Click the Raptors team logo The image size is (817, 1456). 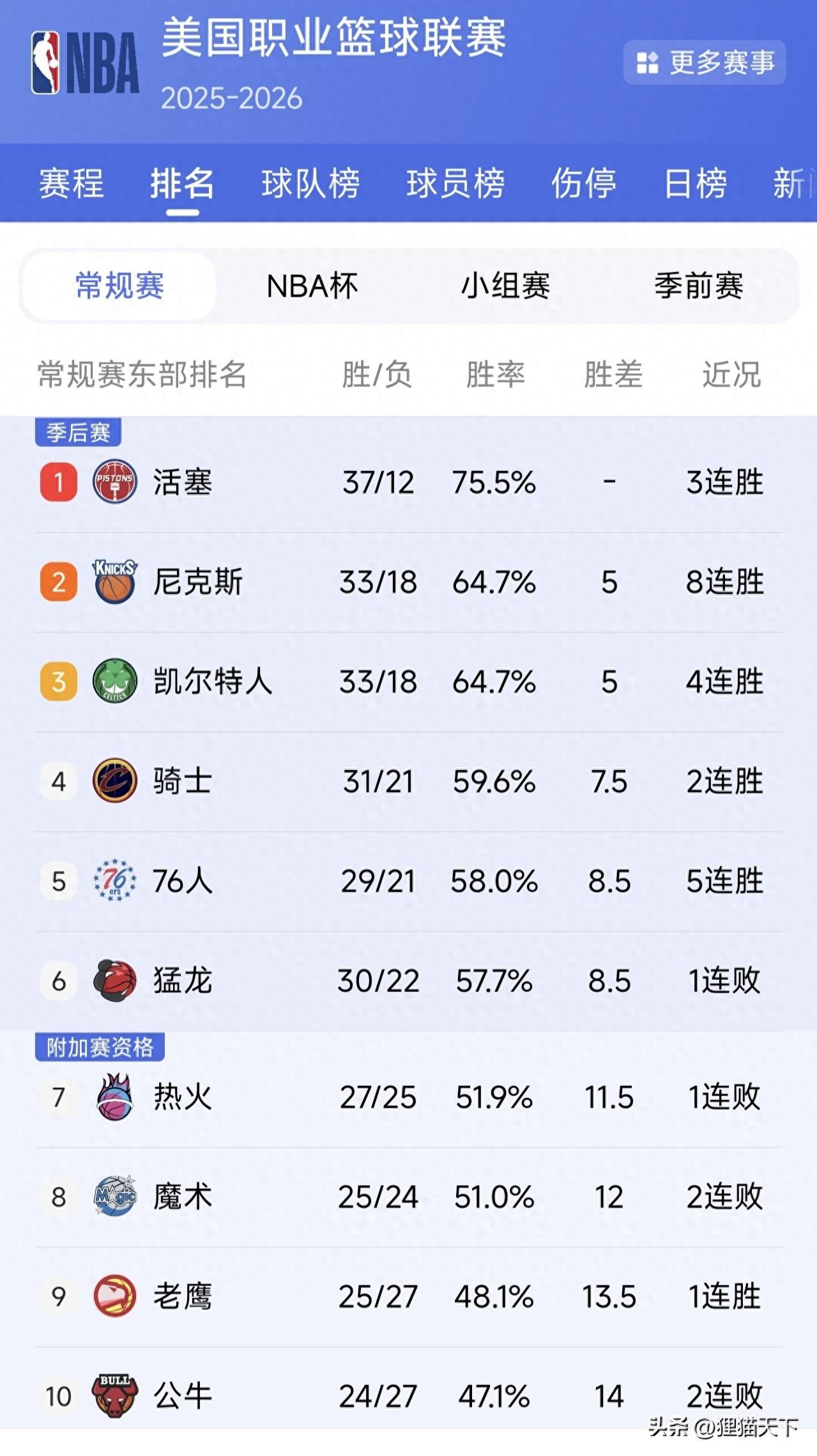pyautogui.click(x=115, y=980)
